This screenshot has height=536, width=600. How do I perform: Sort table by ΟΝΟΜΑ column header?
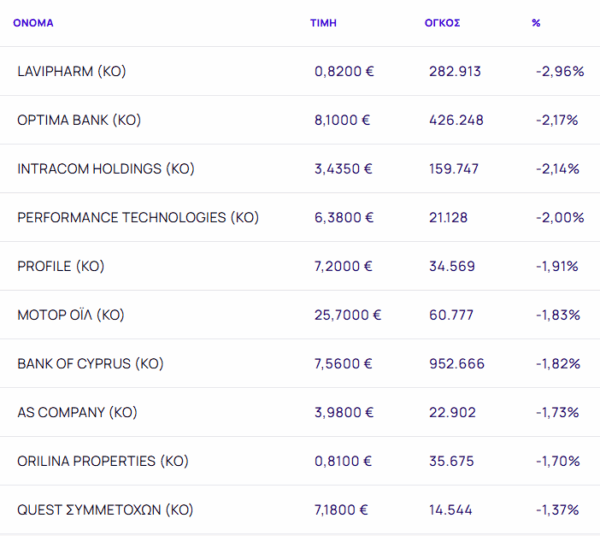coord(33,22)
